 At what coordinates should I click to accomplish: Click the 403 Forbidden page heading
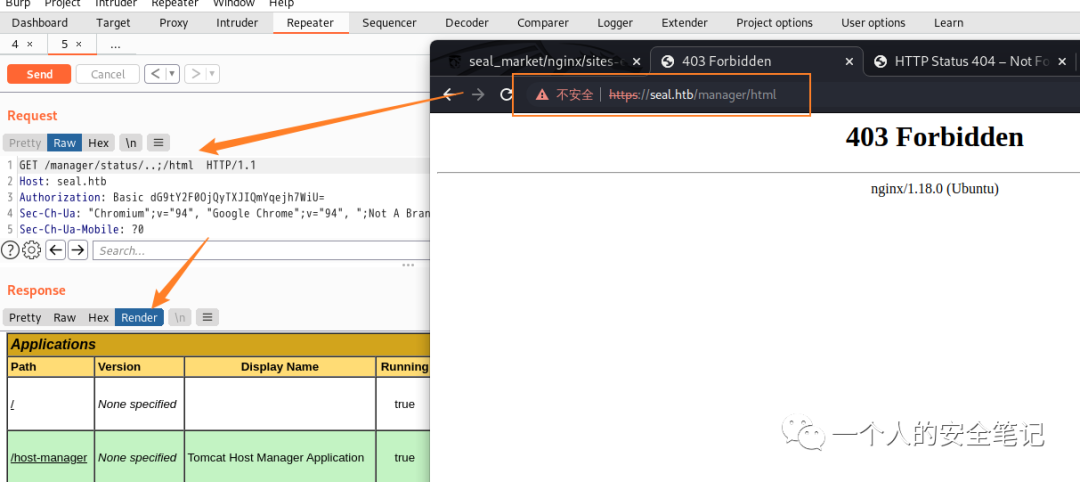(934, 137)
